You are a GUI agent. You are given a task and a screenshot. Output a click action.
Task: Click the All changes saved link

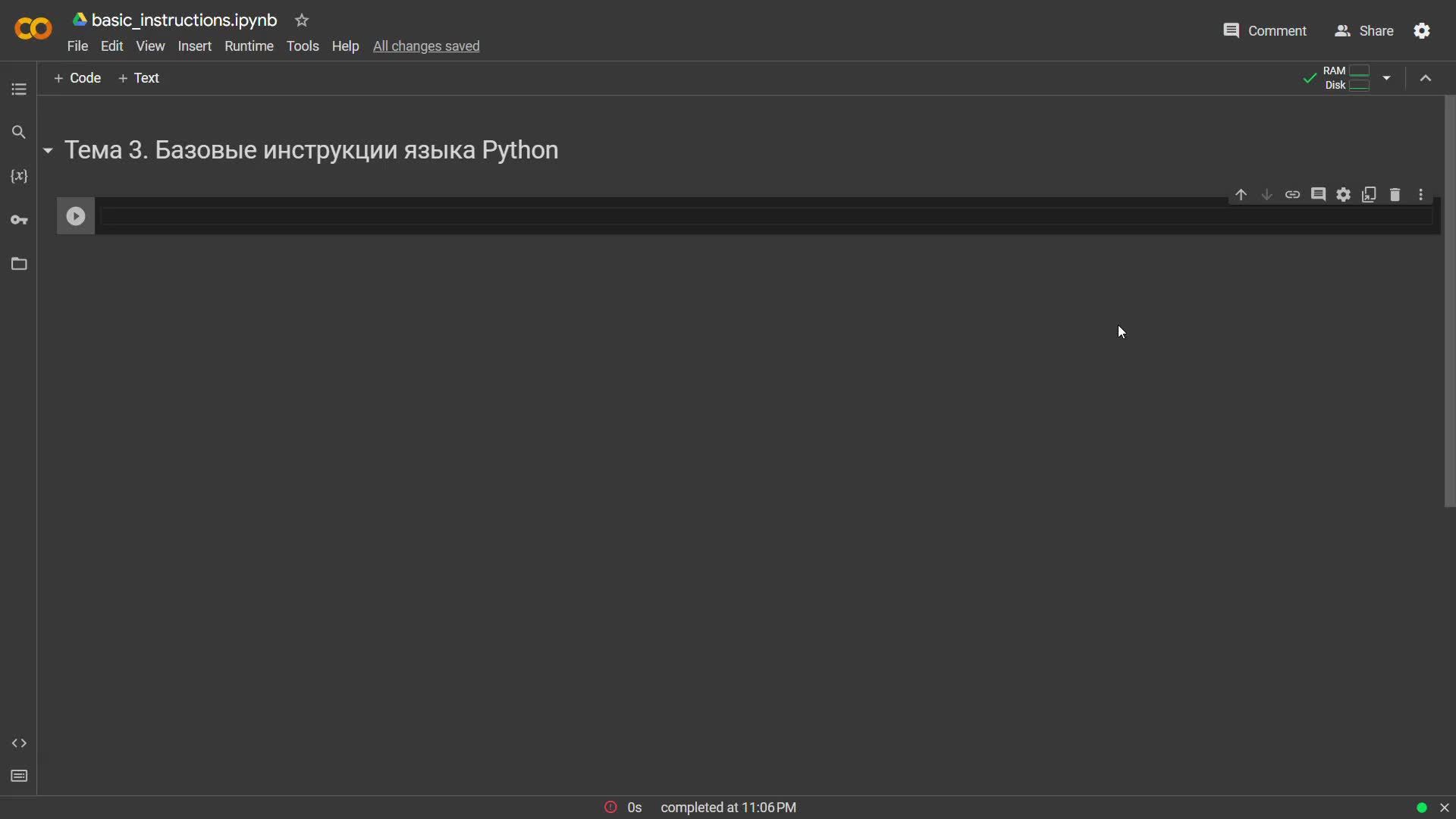click(x=426, y=46)
